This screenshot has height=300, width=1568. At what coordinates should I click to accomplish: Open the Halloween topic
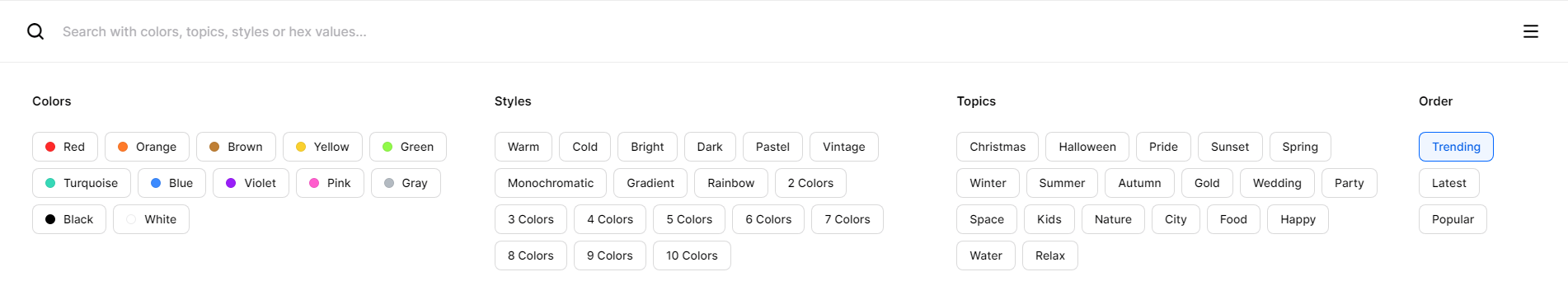[x=1087, y=147]
